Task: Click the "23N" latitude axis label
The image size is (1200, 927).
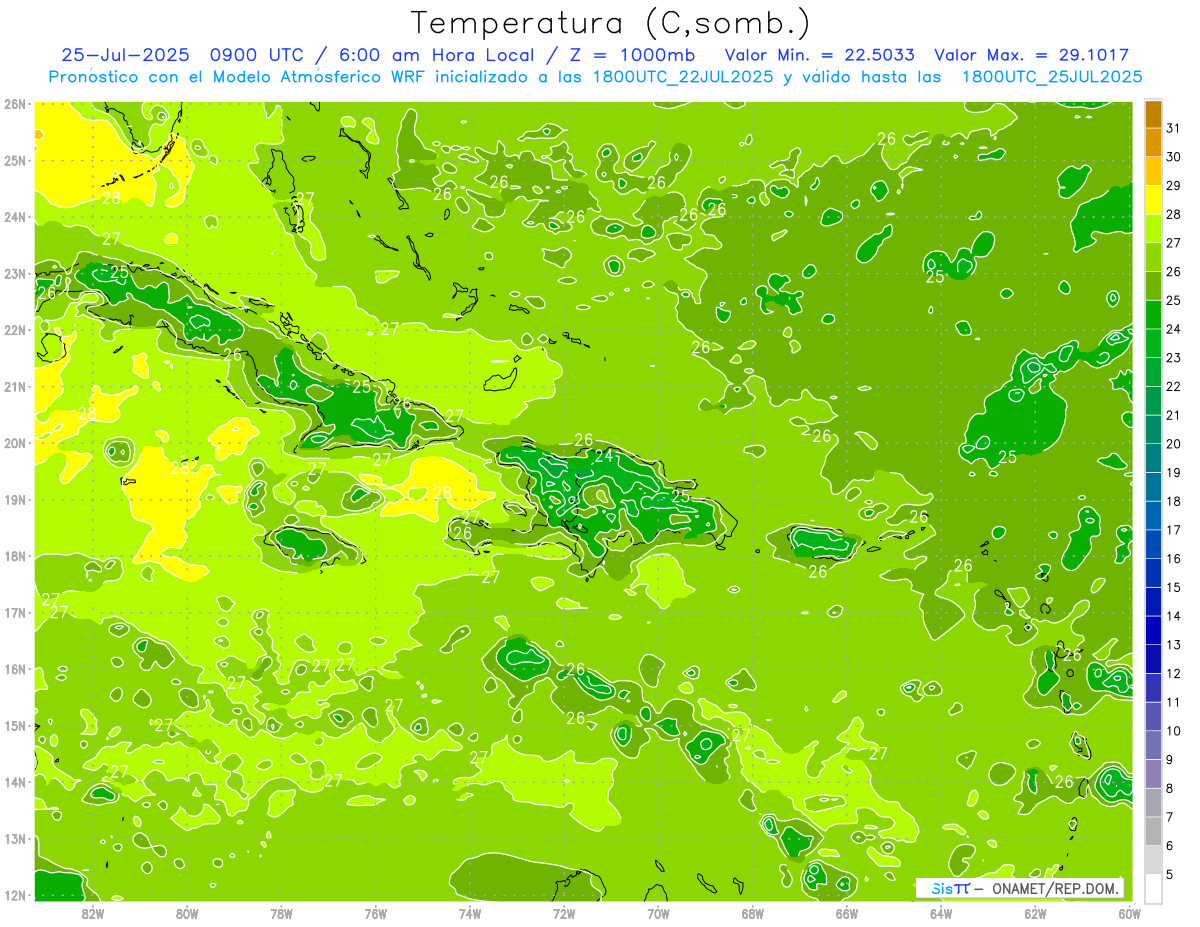Action: [x=15, y=274]
